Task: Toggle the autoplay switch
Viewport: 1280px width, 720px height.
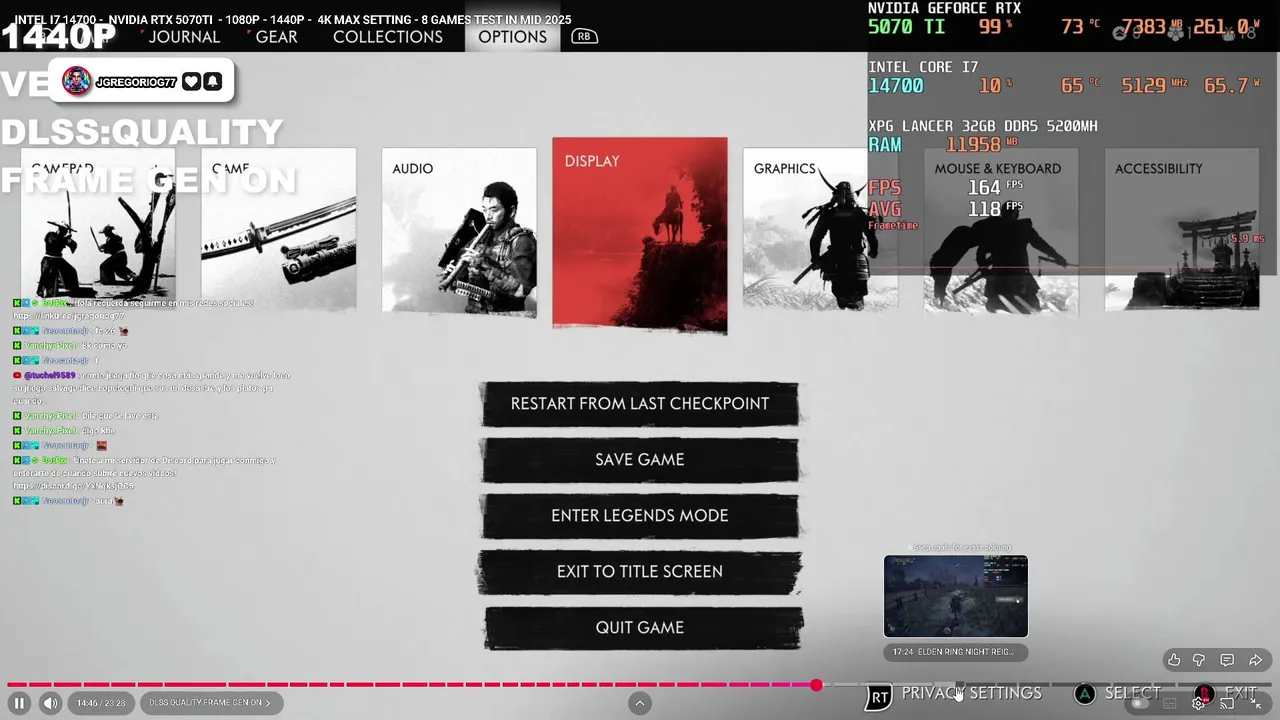Action: 1139,703
